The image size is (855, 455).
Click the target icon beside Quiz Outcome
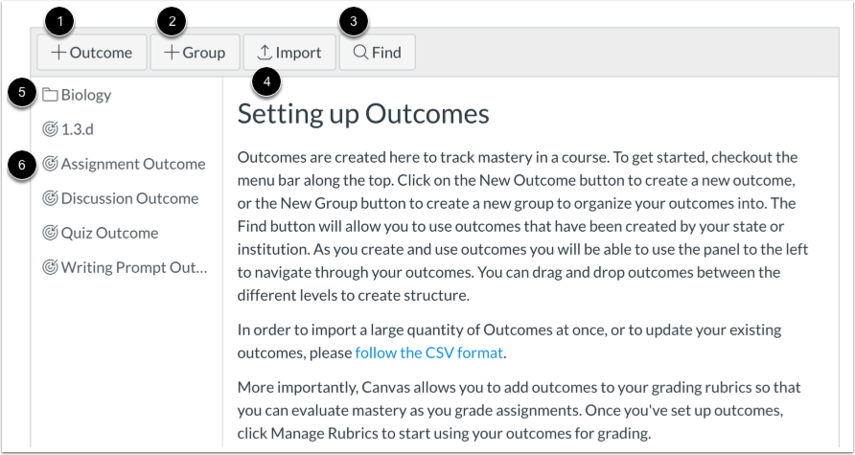click(50, 233)
